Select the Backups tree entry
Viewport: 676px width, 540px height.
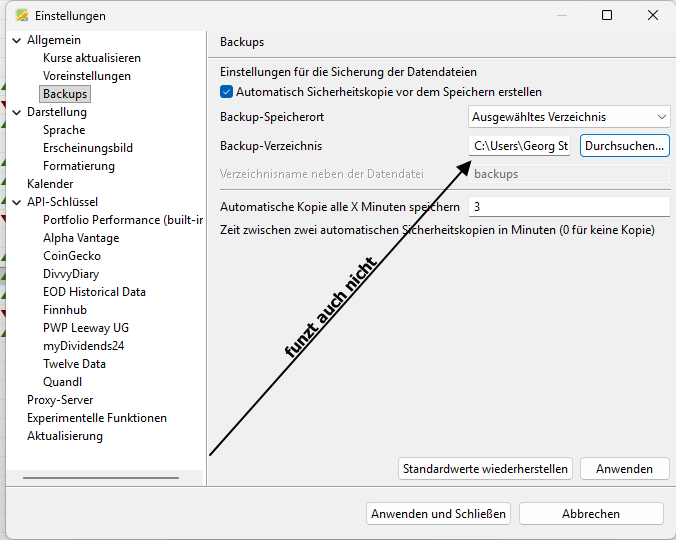click(65, 94)
